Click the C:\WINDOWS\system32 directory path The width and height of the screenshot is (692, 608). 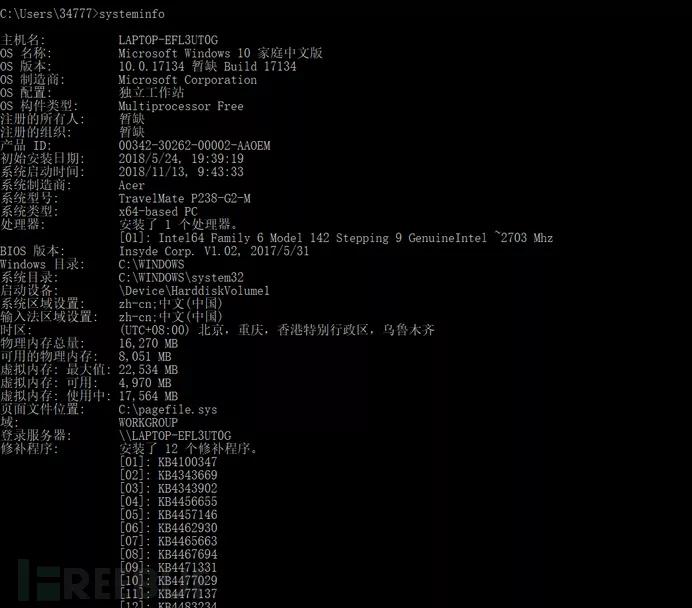[x=181, y=278]
